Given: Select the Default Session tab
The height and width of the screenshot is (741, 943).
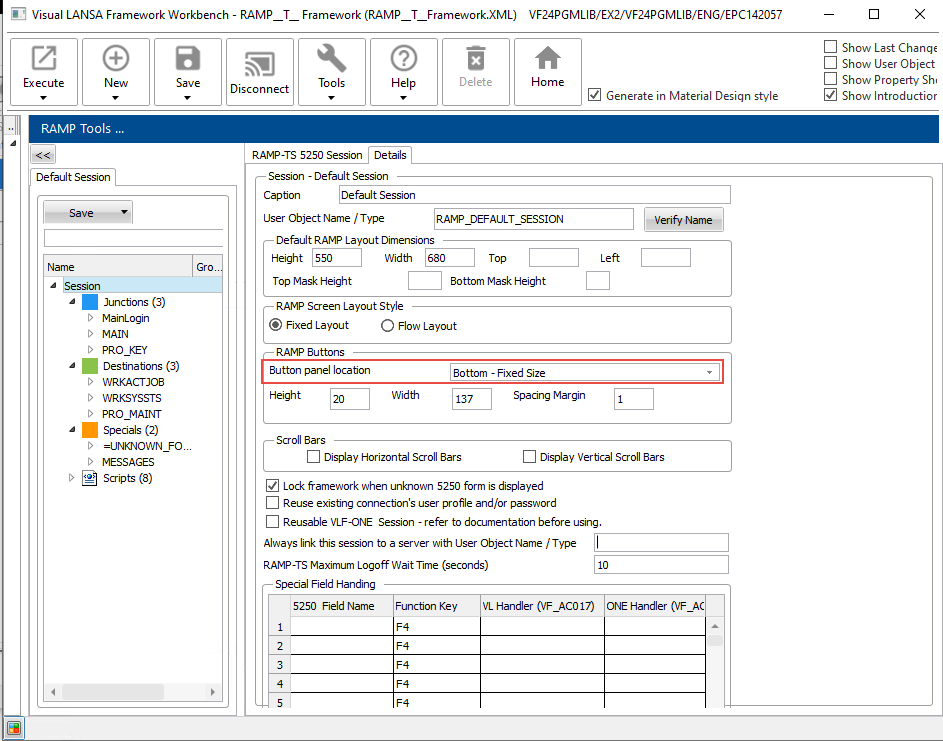Looking at the screenshot, I should pyautogui.click(x=73, y=177).
